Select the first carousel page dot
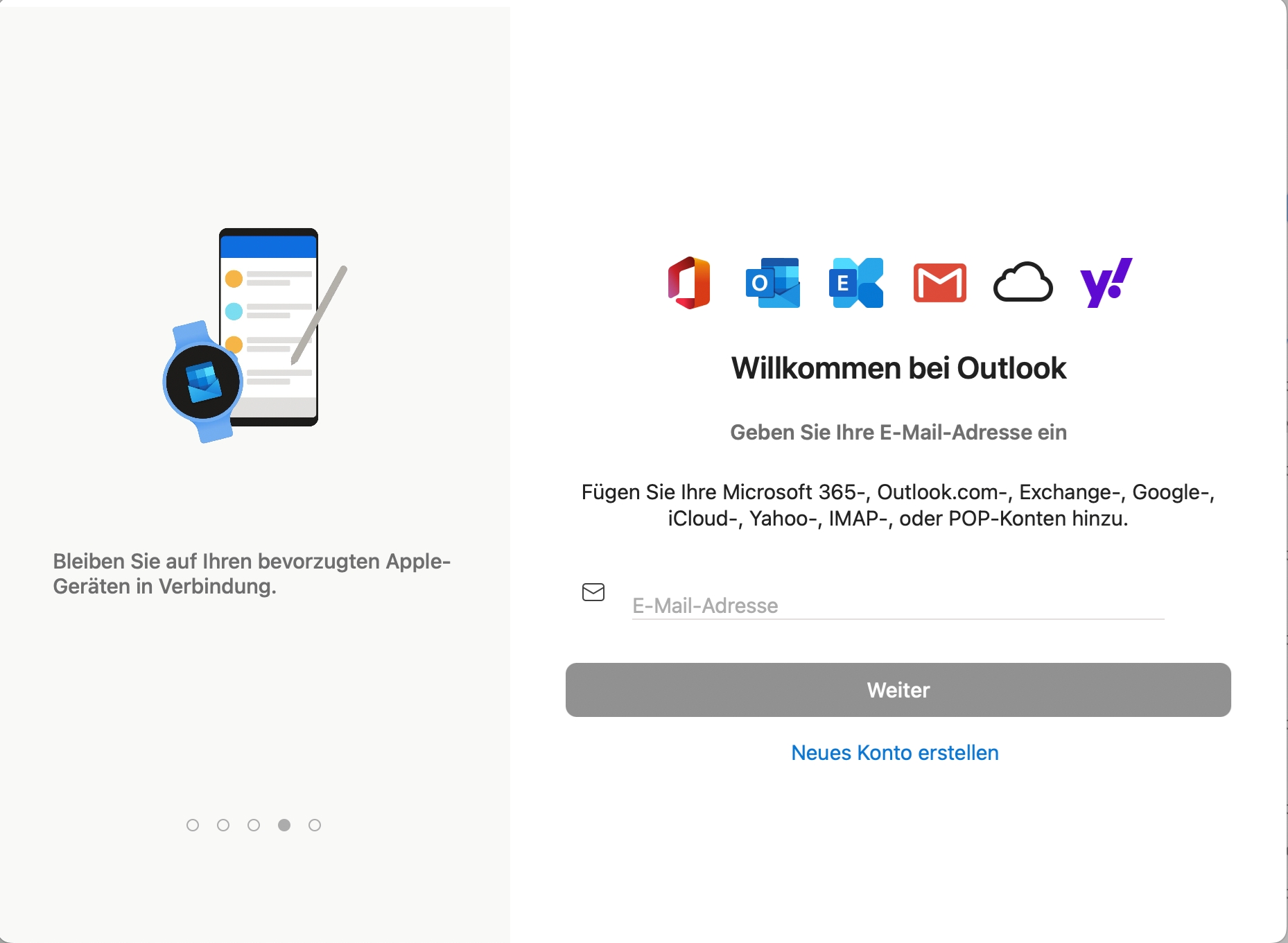1288x943 pixels. tap(193, 825)
